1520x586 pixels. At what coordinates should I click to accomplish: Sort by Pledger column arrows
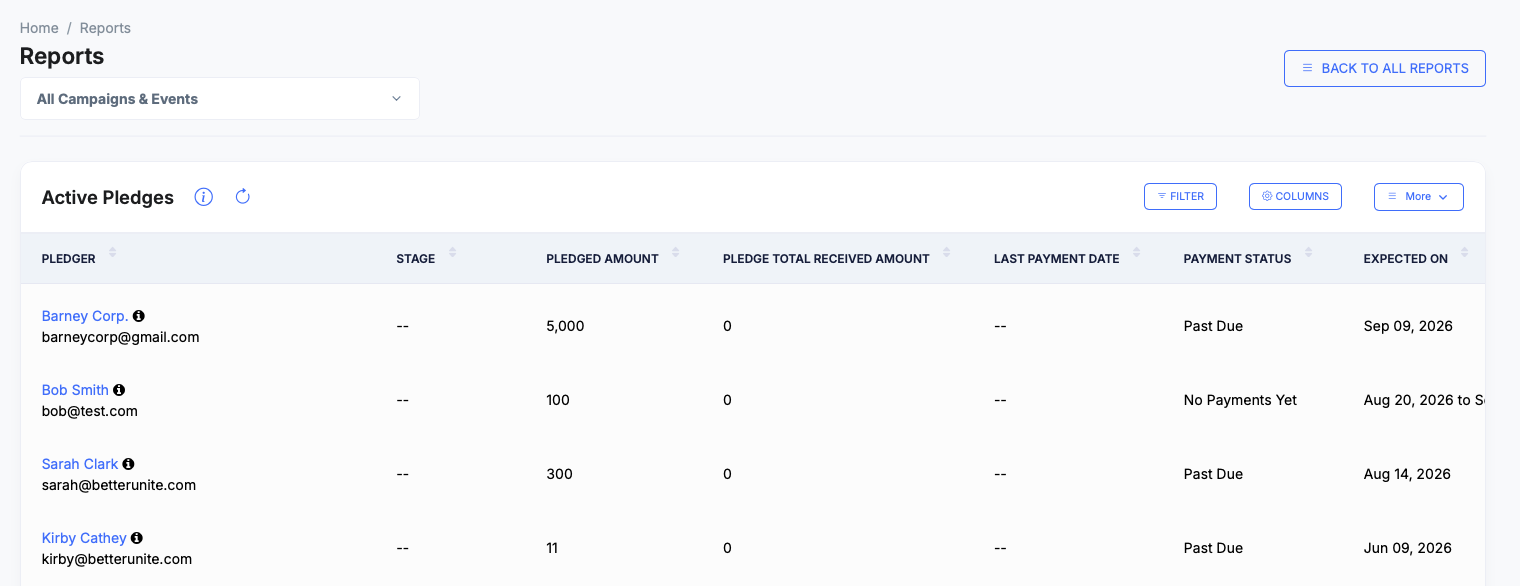(112, 253)
